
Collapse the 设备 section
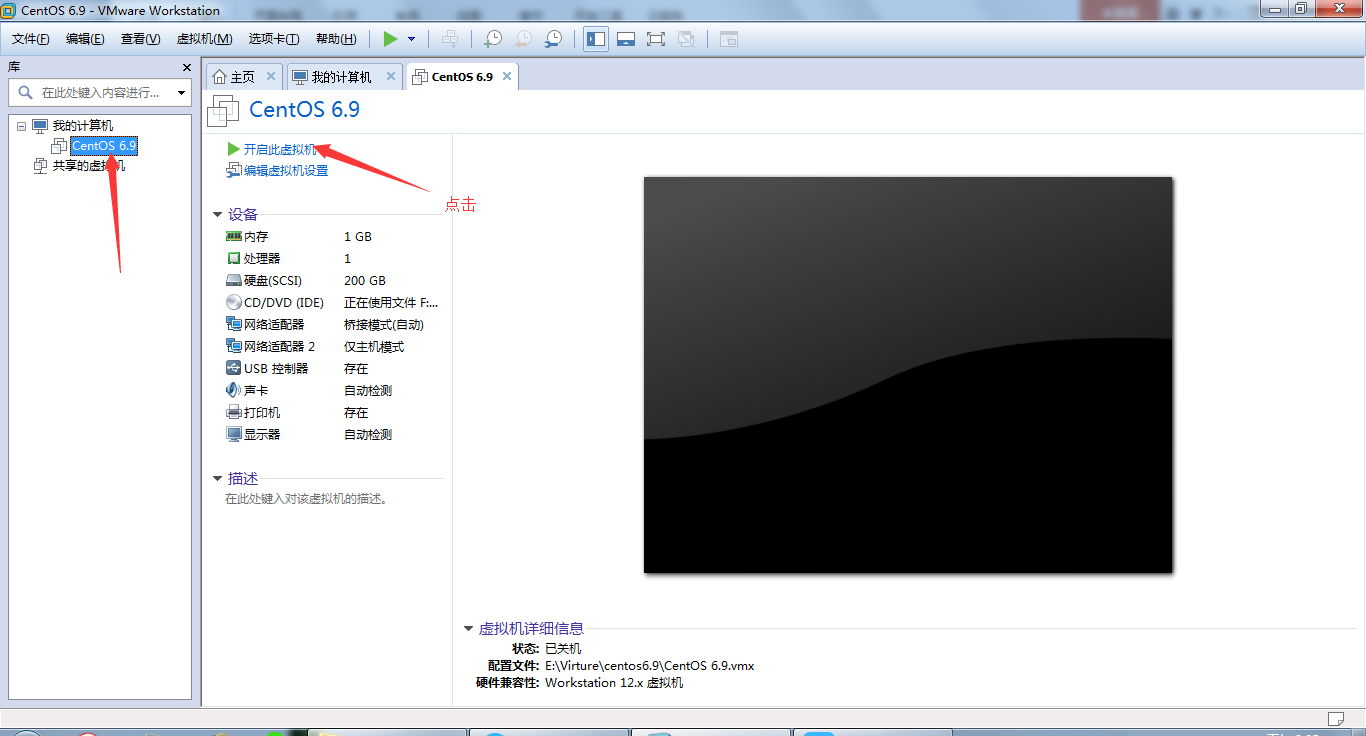click(218, 215)
